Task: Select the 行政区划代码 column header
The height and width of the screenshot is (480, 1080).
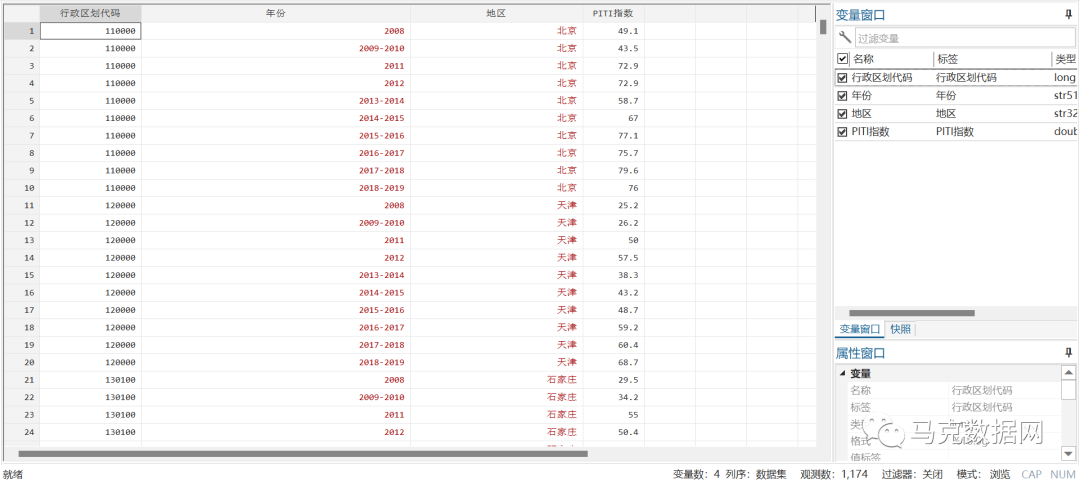Action: pyautogui.click(x=91, y=13)
